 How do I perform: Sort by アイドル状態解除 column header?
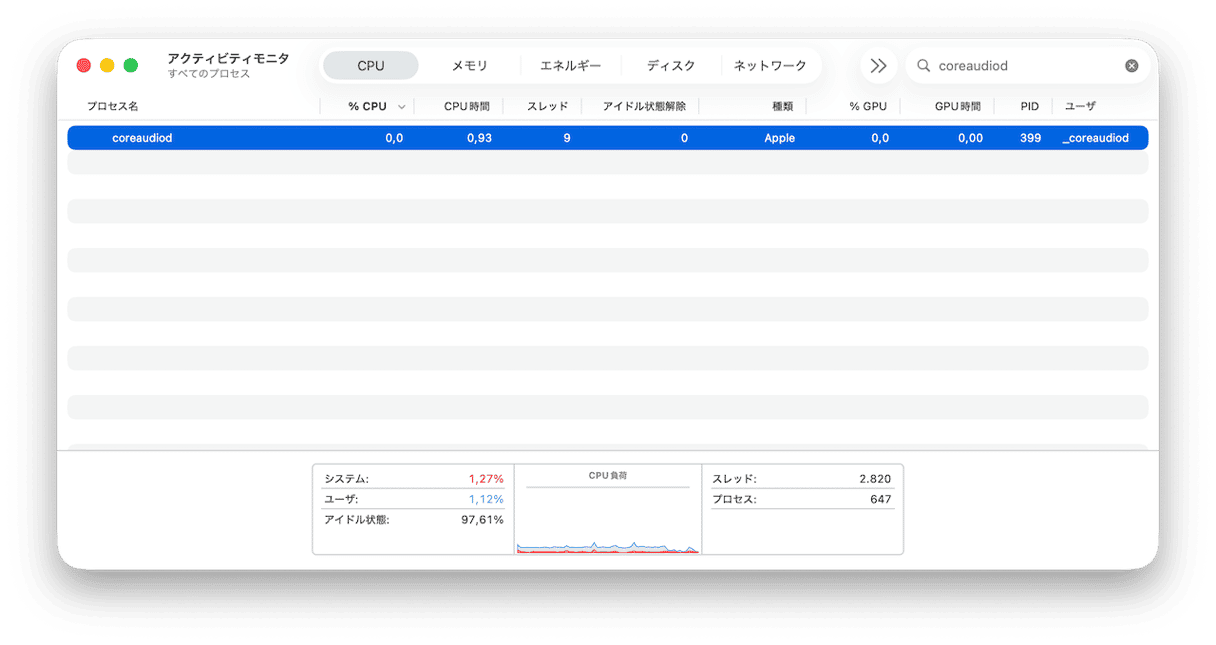coord(644,106)
